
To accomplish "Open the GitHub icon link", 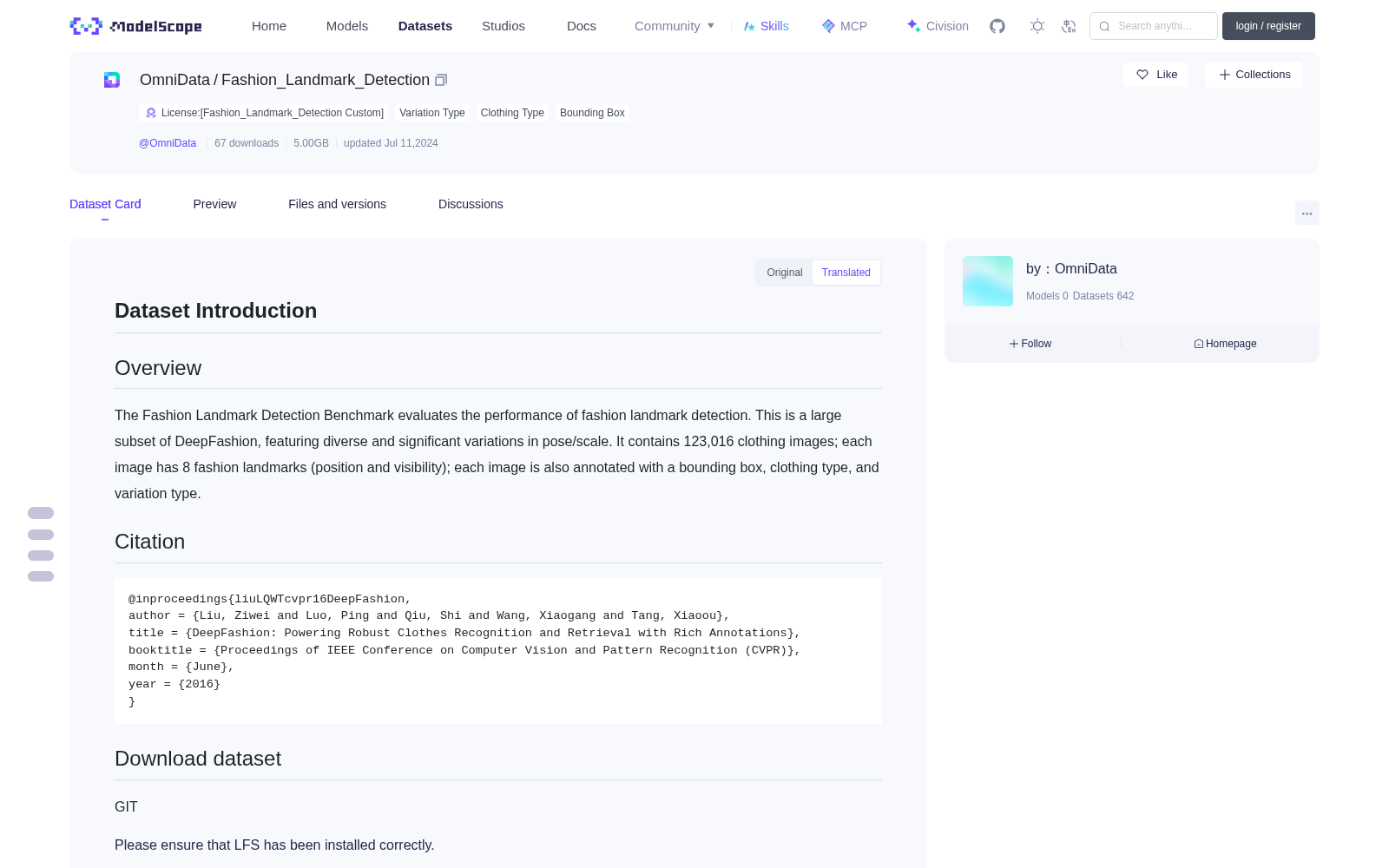I will pos(997,26).
